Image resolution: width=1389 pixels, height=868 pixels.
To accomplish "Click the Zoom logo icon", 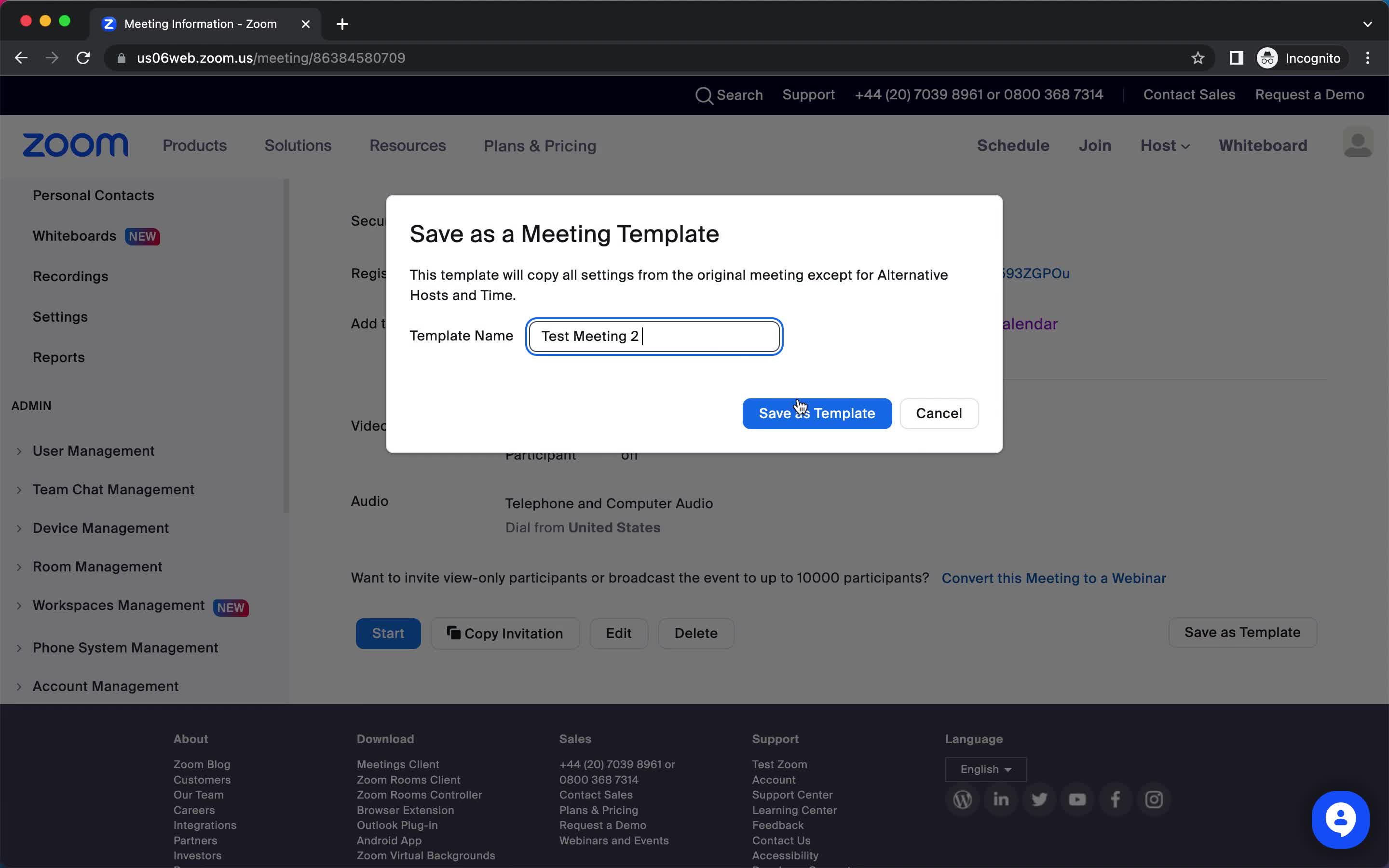I will 75,145.
